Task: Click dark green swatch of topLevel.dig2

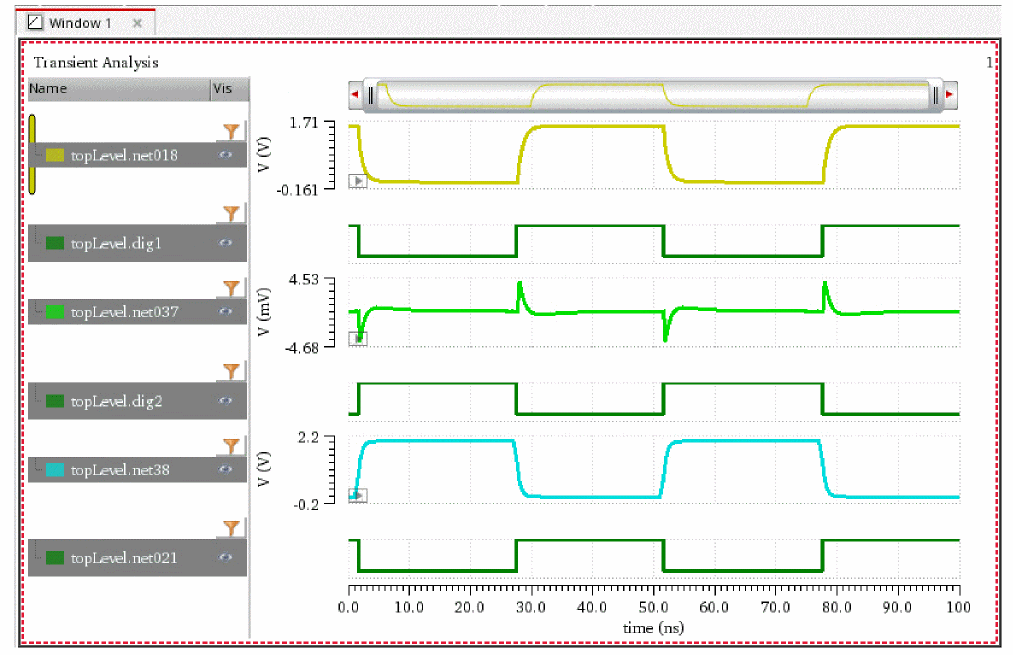Action: [55, 401]
